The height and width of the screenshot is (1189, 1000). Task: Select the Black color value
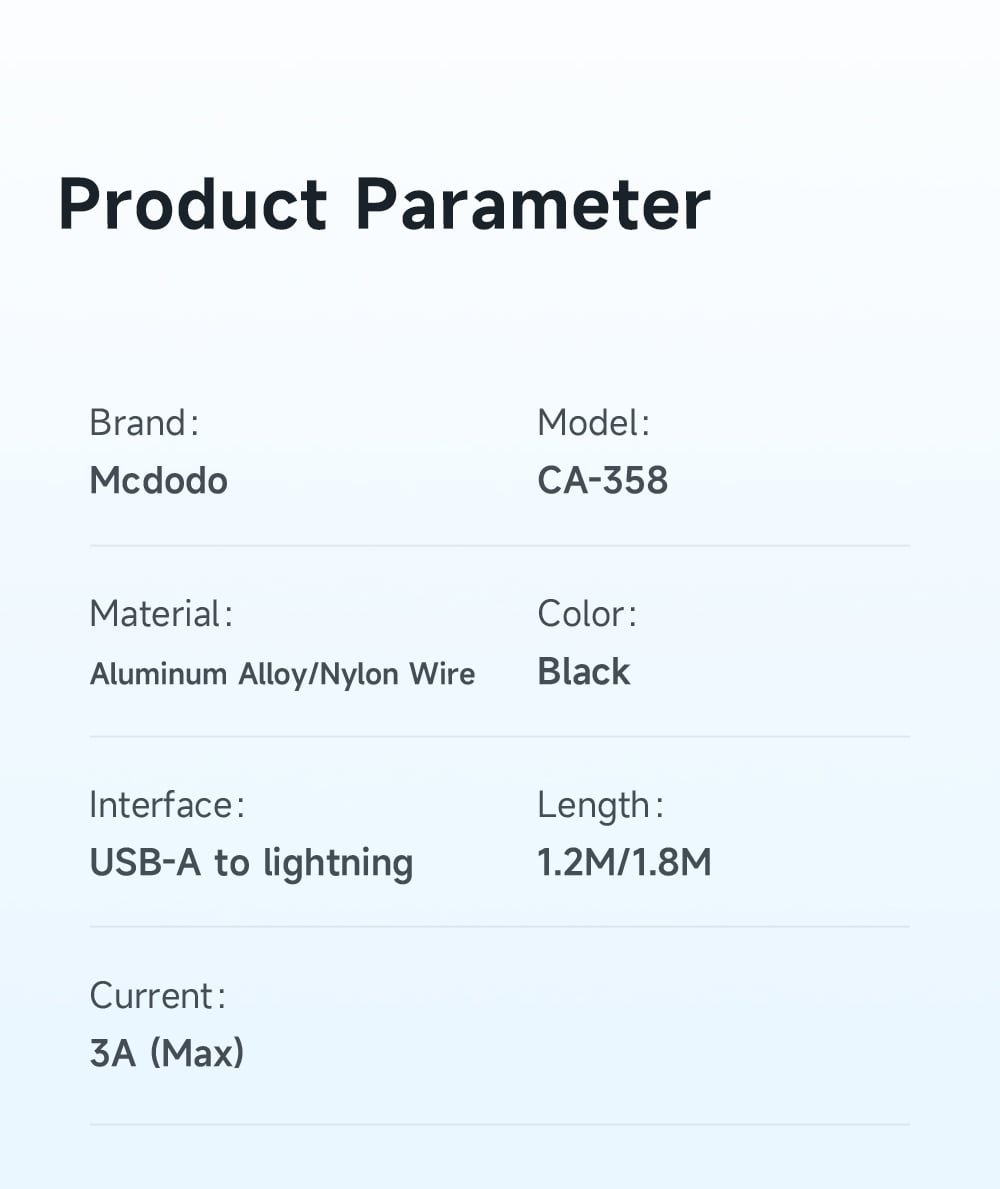(584, 672)
